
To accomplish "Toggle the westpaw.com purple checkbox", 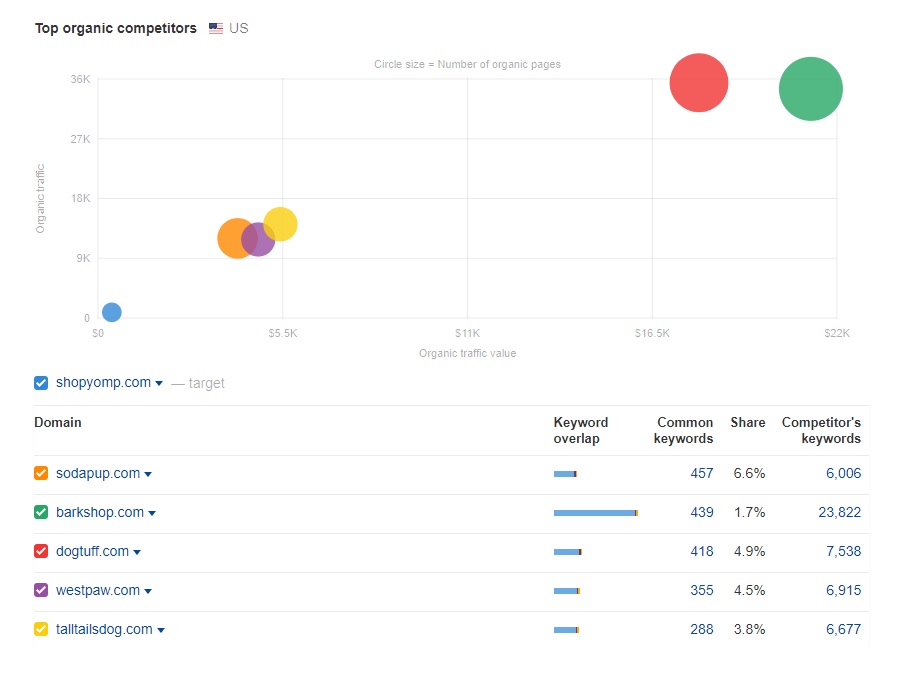I will (41, 590).
